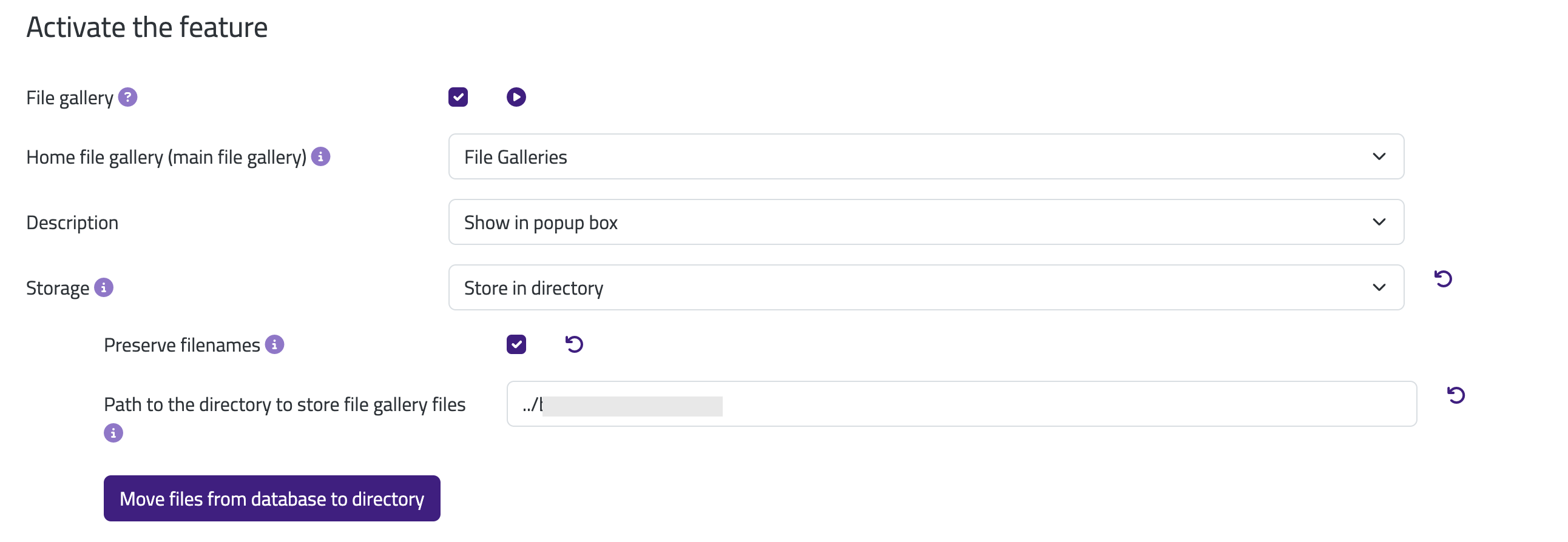Click Move files from database to directory

271,499
